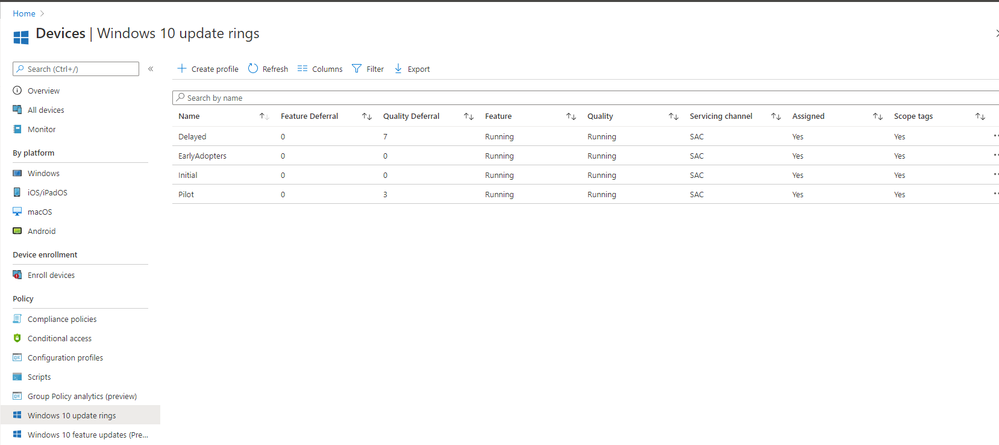Click the Configuration profiles icon
The image size is (999, 445).
18,358
